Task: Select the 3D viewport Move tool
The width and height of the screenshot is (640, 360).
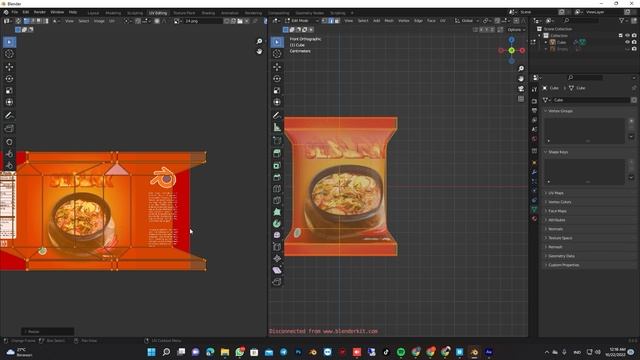Action: (277, 67)
